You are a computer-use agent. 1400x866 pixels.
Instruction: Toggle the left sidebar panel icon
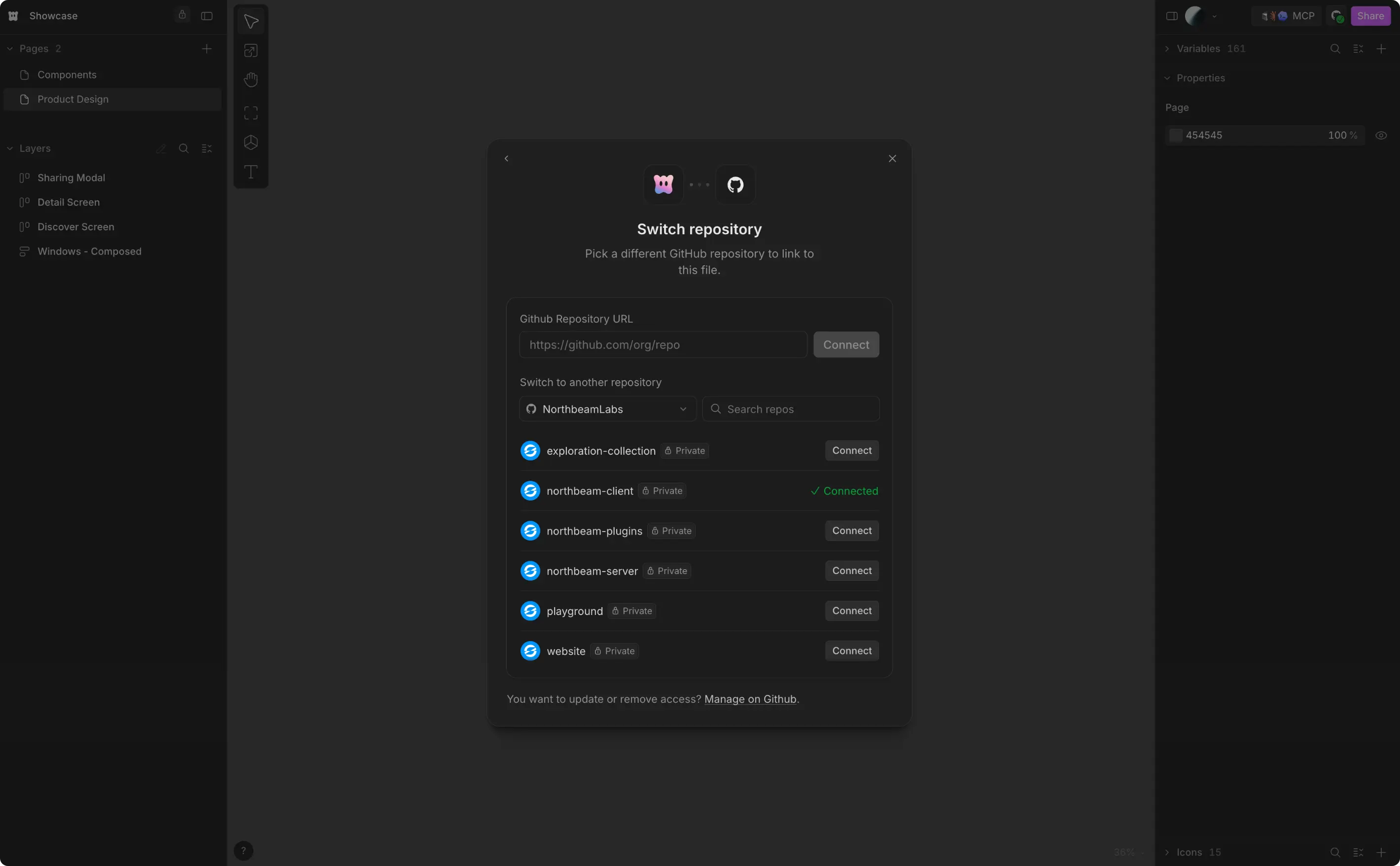(x=207, y=16)
